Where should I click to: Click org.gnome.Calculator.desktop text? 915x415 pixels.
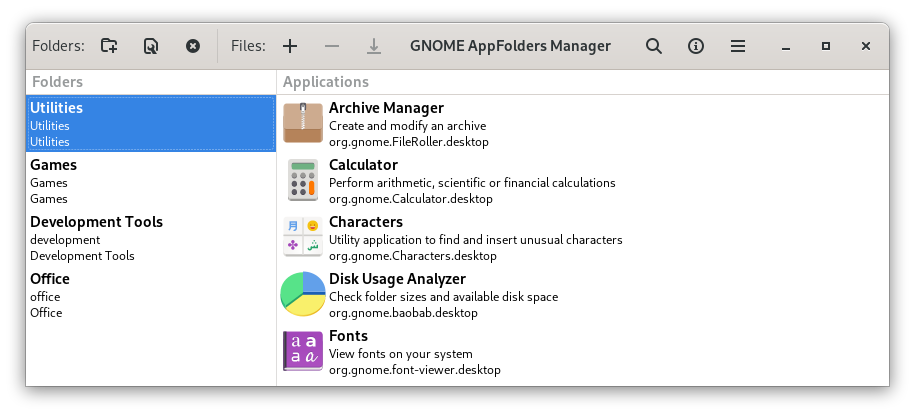pyautogui.click(x=411, y=199)
